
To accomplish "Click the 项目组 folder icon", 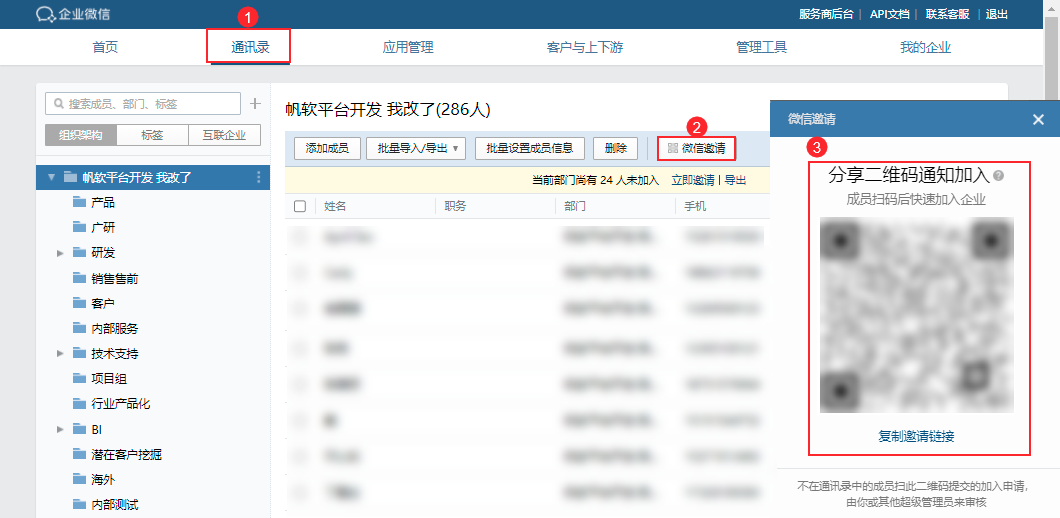I will coord(78,379).
